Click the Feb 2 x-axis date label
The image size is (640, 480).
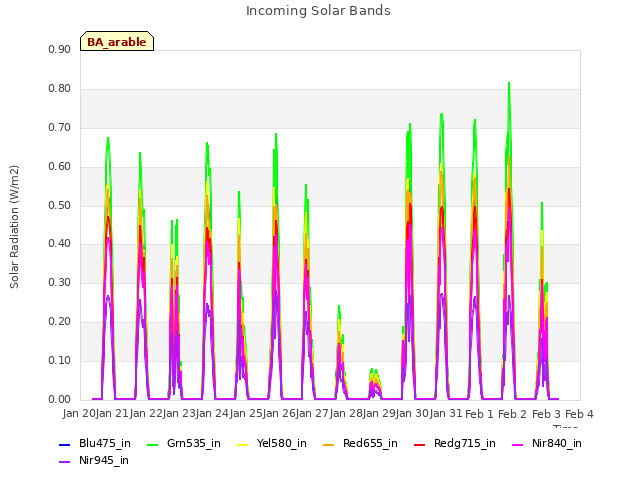pos(513,414)
